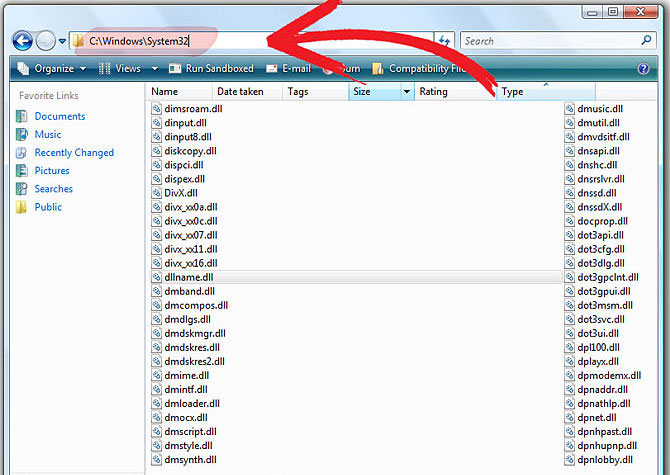This screenshot has height=475, width=670.
Task: Select the file dinput8.dll
Action: tap(188, 137)
